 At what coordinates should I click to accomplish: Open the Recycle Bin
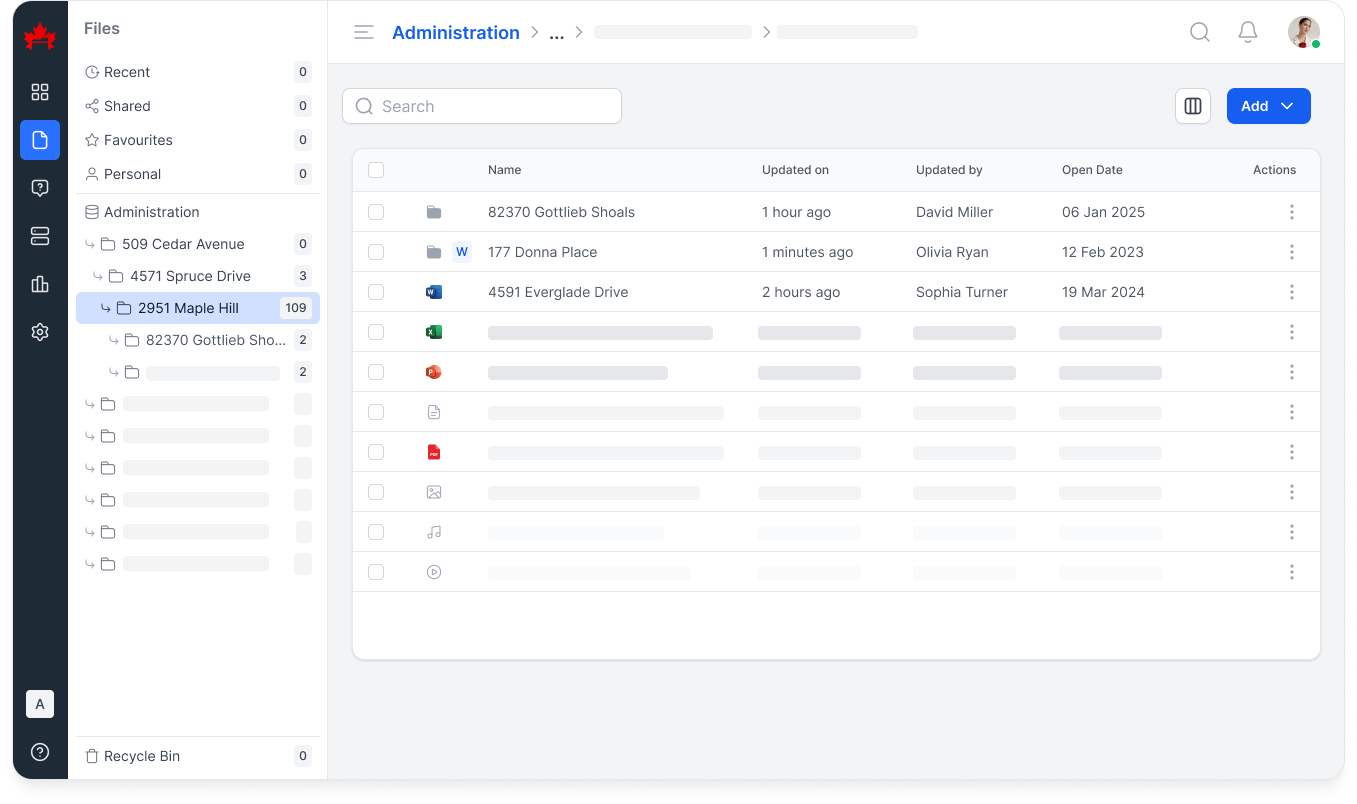point(142,756)
